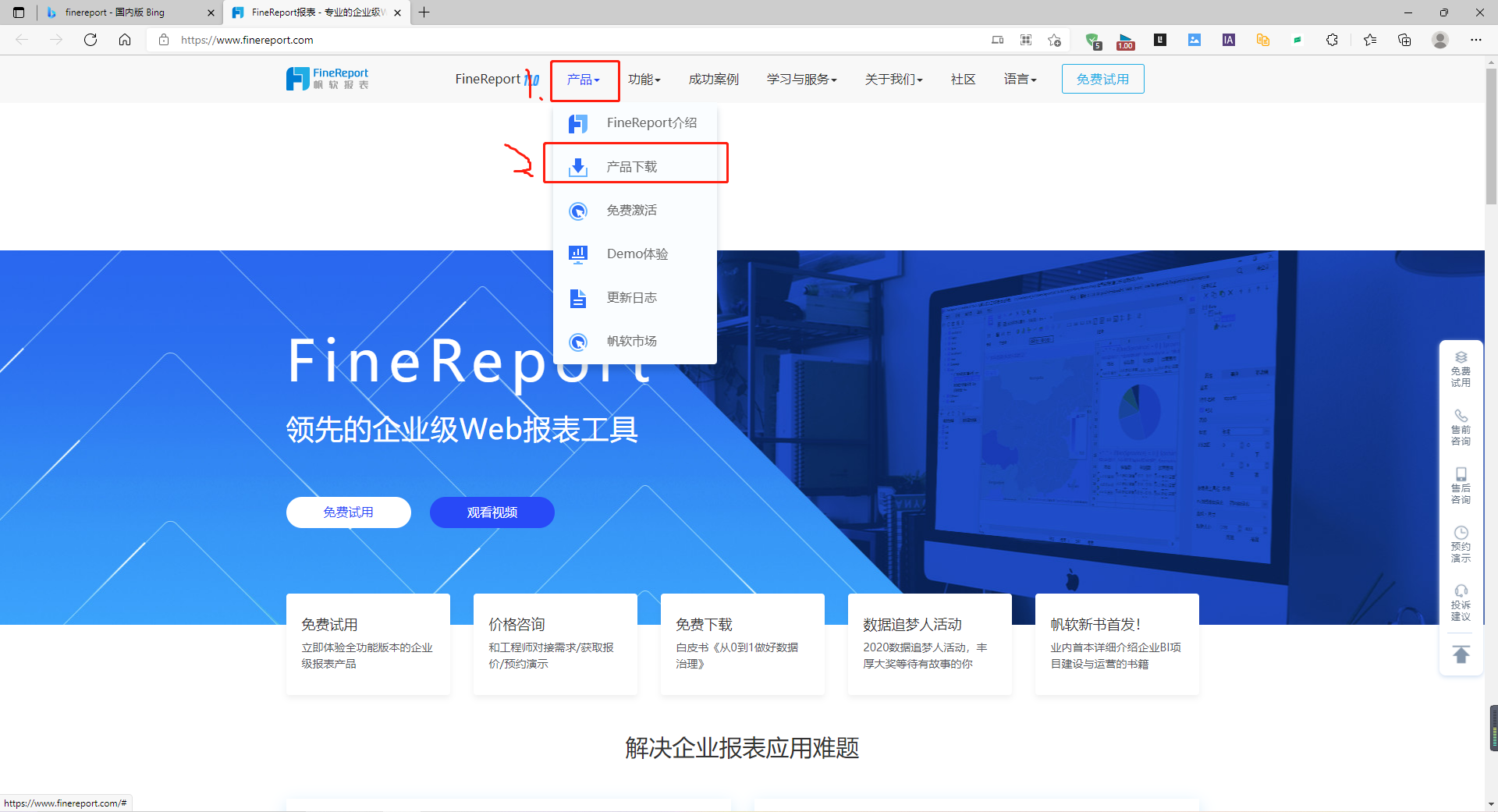Click the 免费激活 globe icon

coord(578,210)
